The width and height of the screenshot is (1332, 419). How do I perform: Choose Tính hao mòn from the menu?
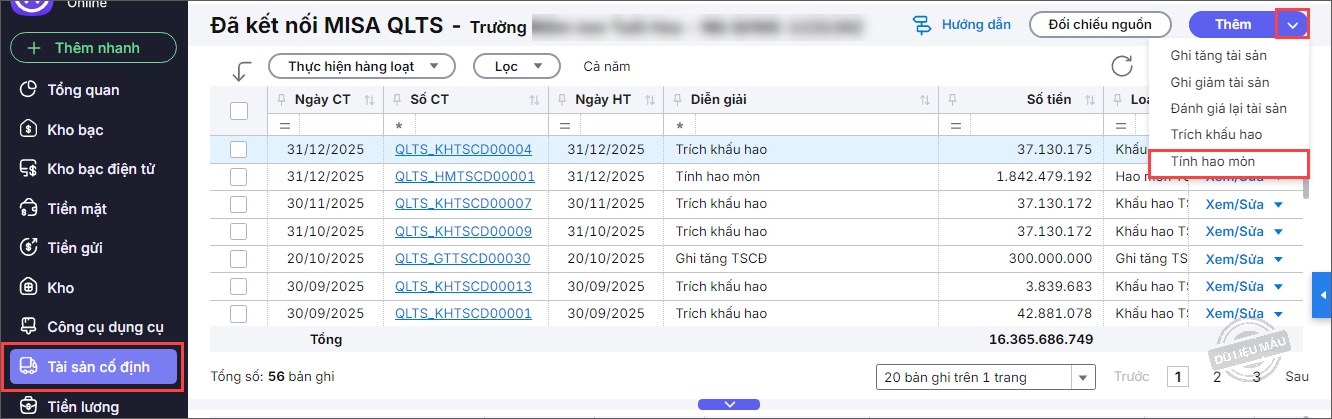pos(1212,161)
